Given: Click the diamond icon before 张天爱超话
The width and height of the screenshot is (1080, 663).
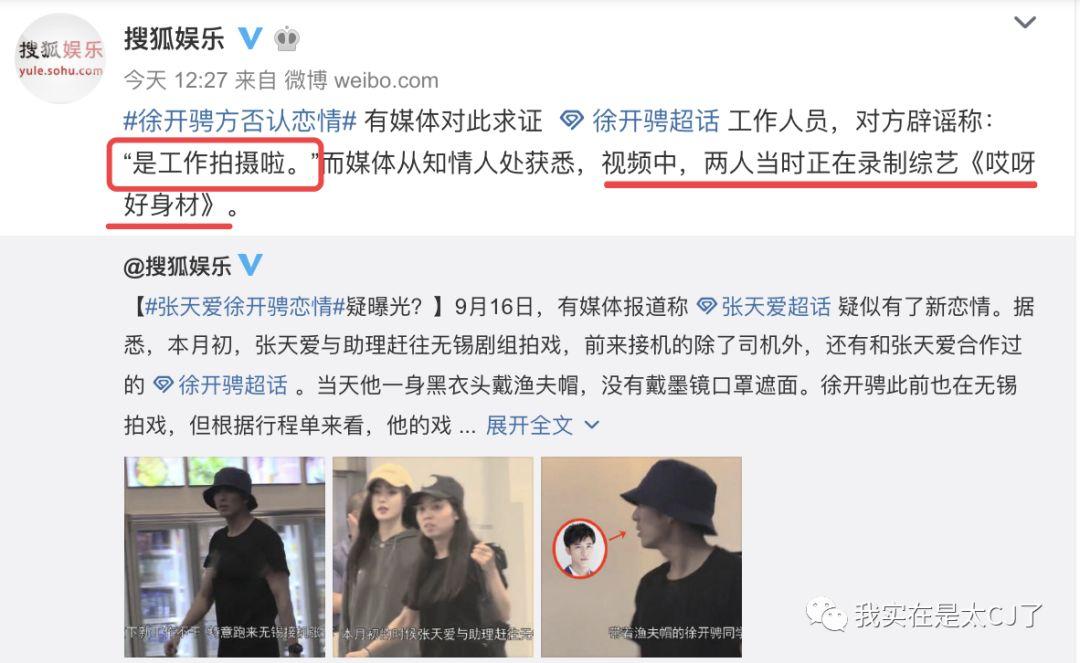Looking at the screenshot, I should pos(707,306).
